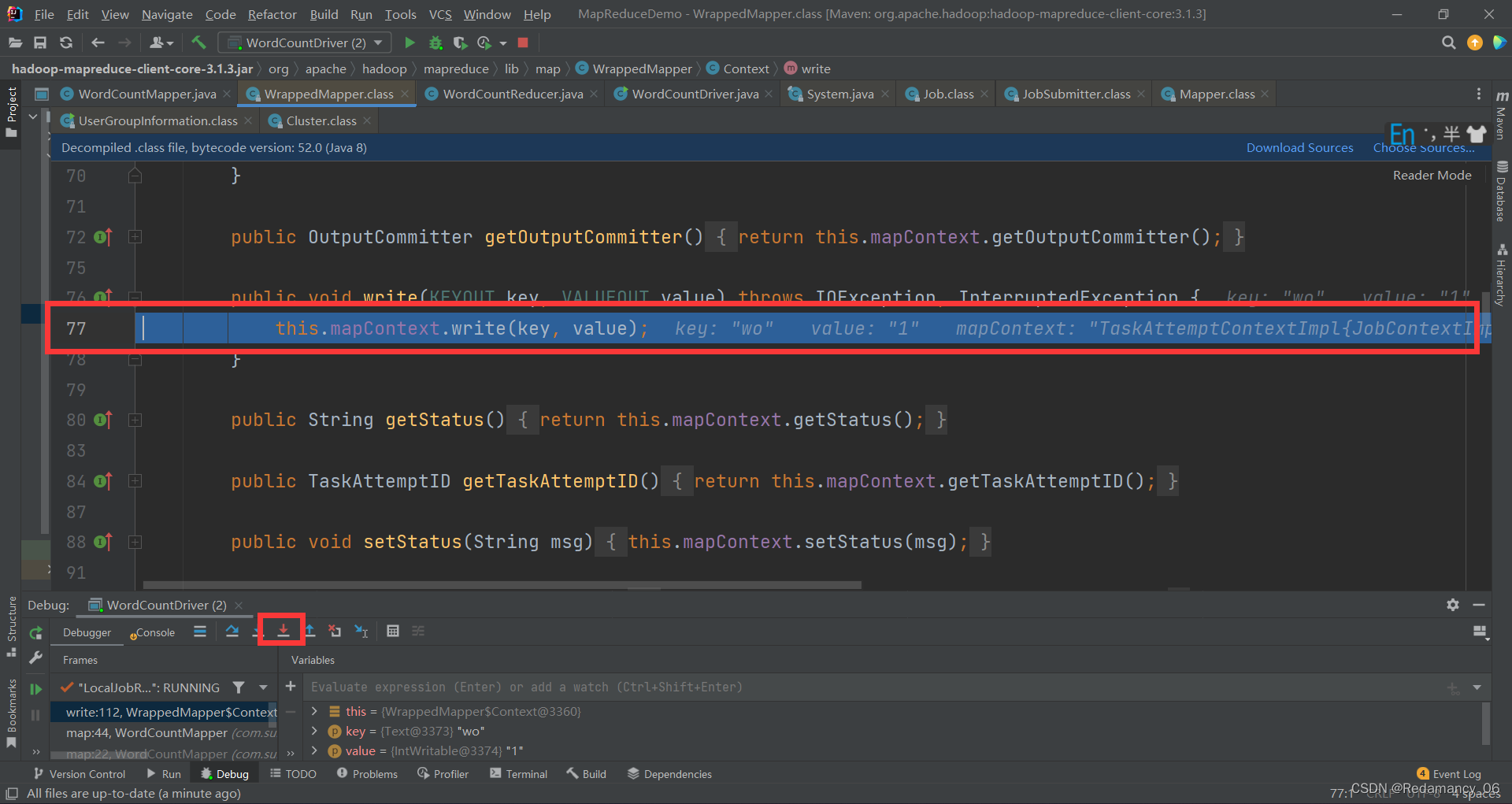
Task: Toggle the Hierarchy tool window button
Action: pyautogui.click(x=1502, y=275)
